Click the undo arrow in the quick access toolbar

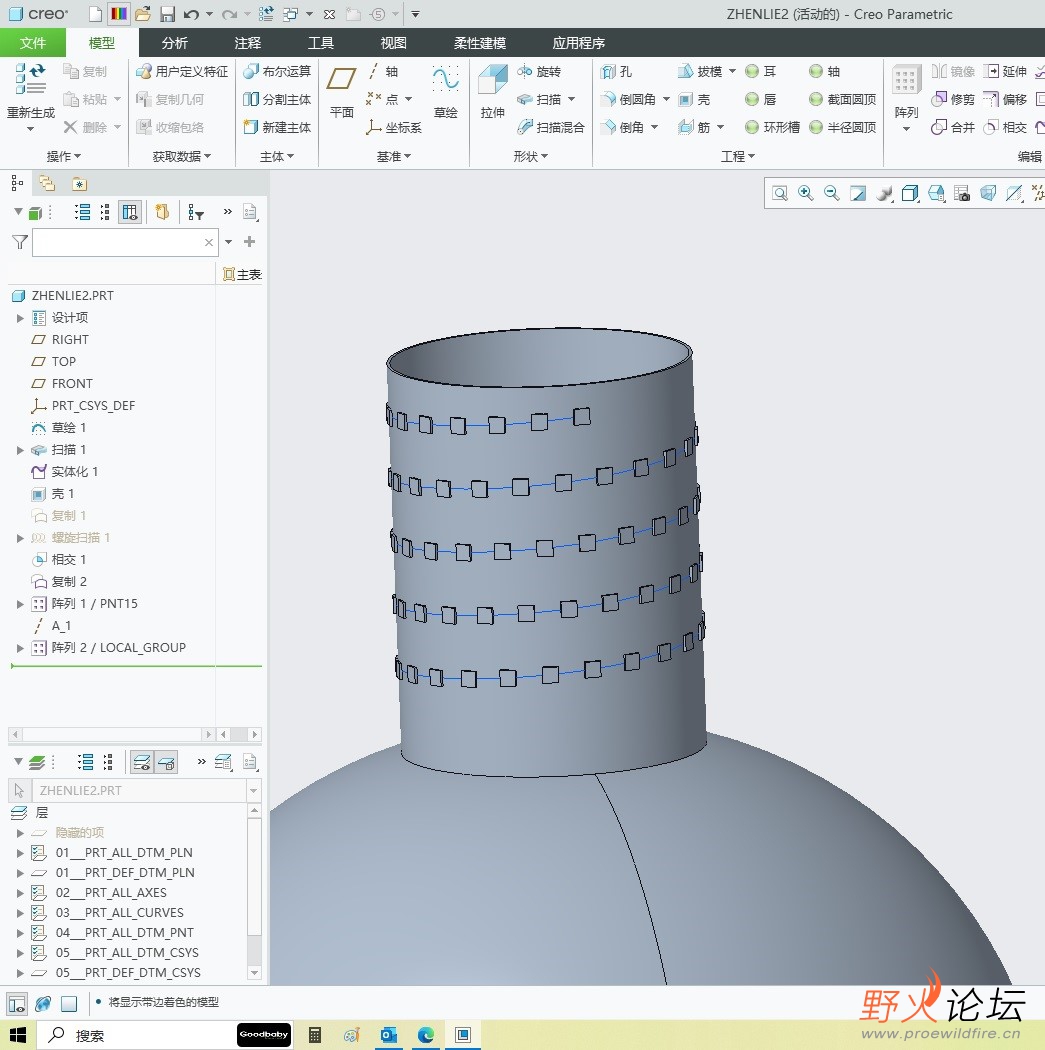tap(191, 14)
